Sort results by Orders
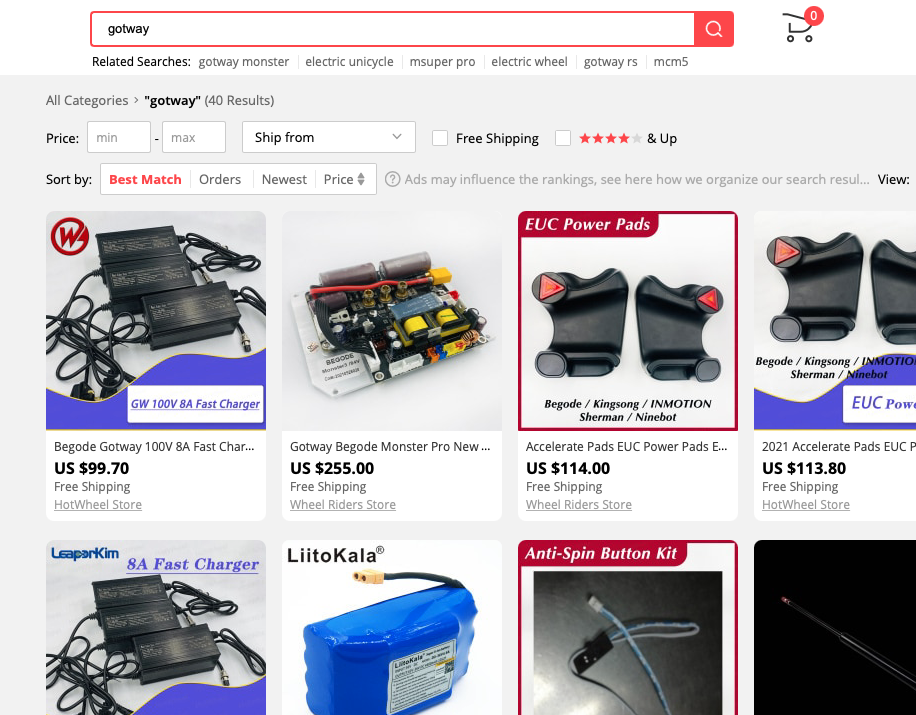This screenshot has height=715, width=916. click(x=220, y=179)
